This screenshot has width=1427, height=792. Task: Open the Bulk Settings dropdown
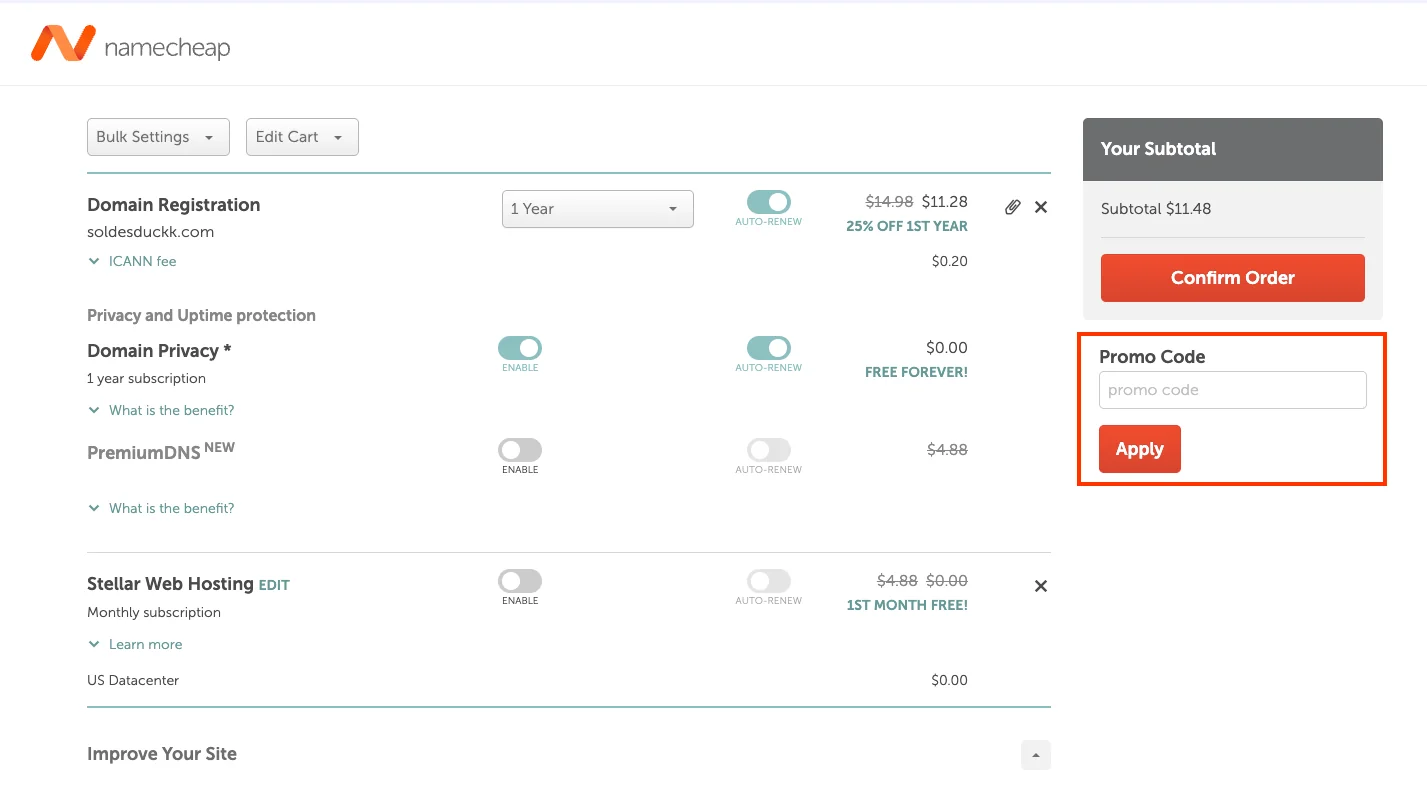coord(157,137)
